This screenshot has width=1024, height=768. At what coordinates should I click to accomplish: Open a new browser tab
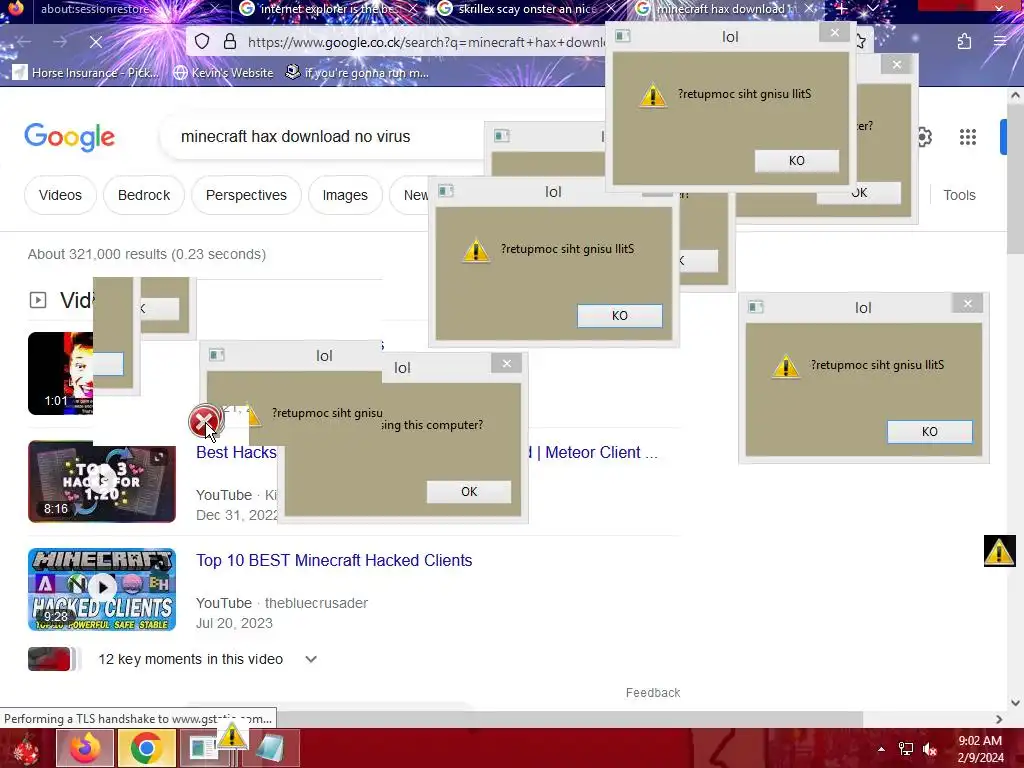[842, 8]
